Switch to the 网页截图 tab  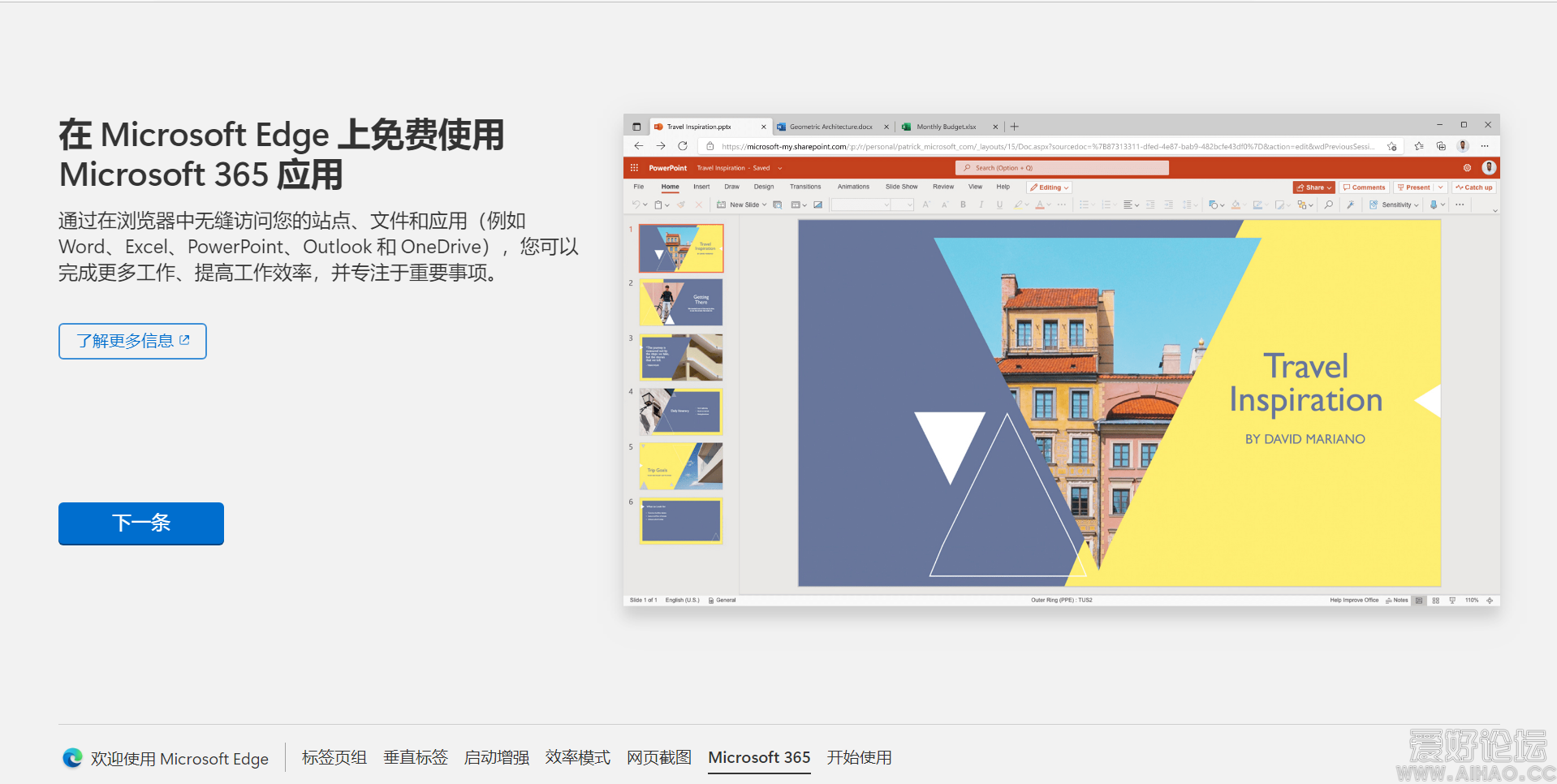point(658,757)
